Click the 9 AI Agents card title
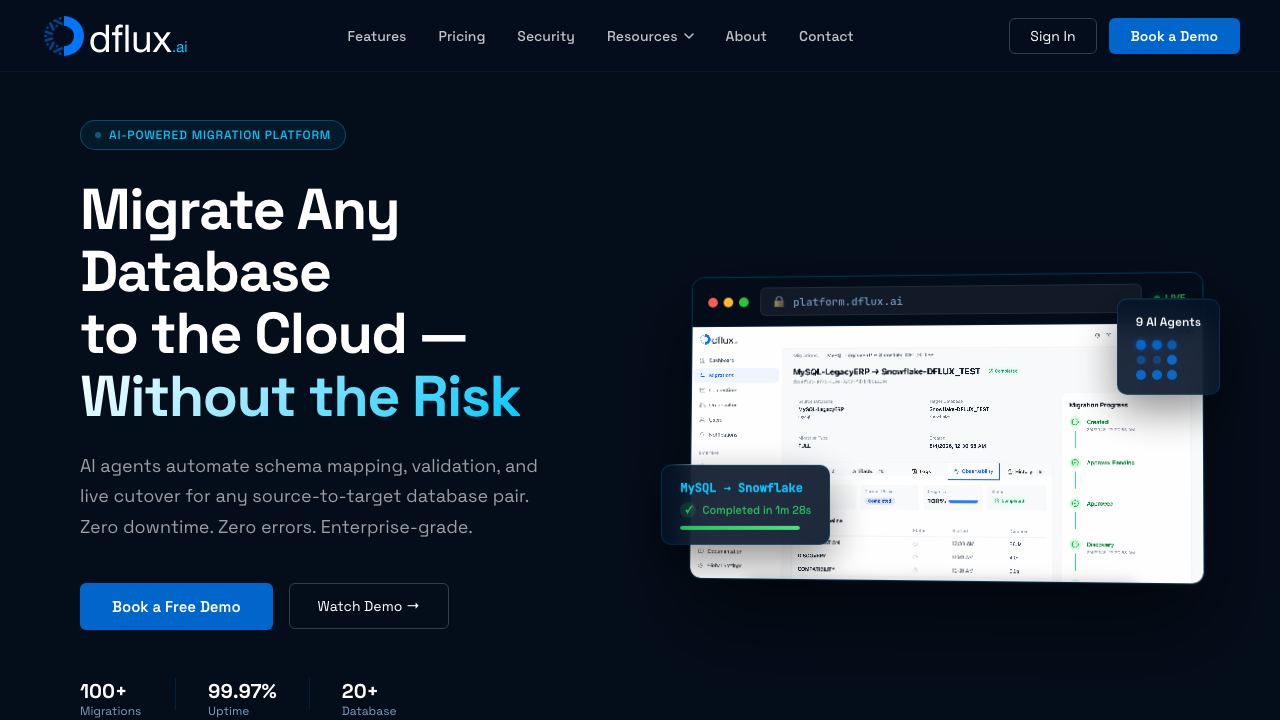Image resolution: width=1280 pixels, height=720 pixels. click(x=1168, y=322)
